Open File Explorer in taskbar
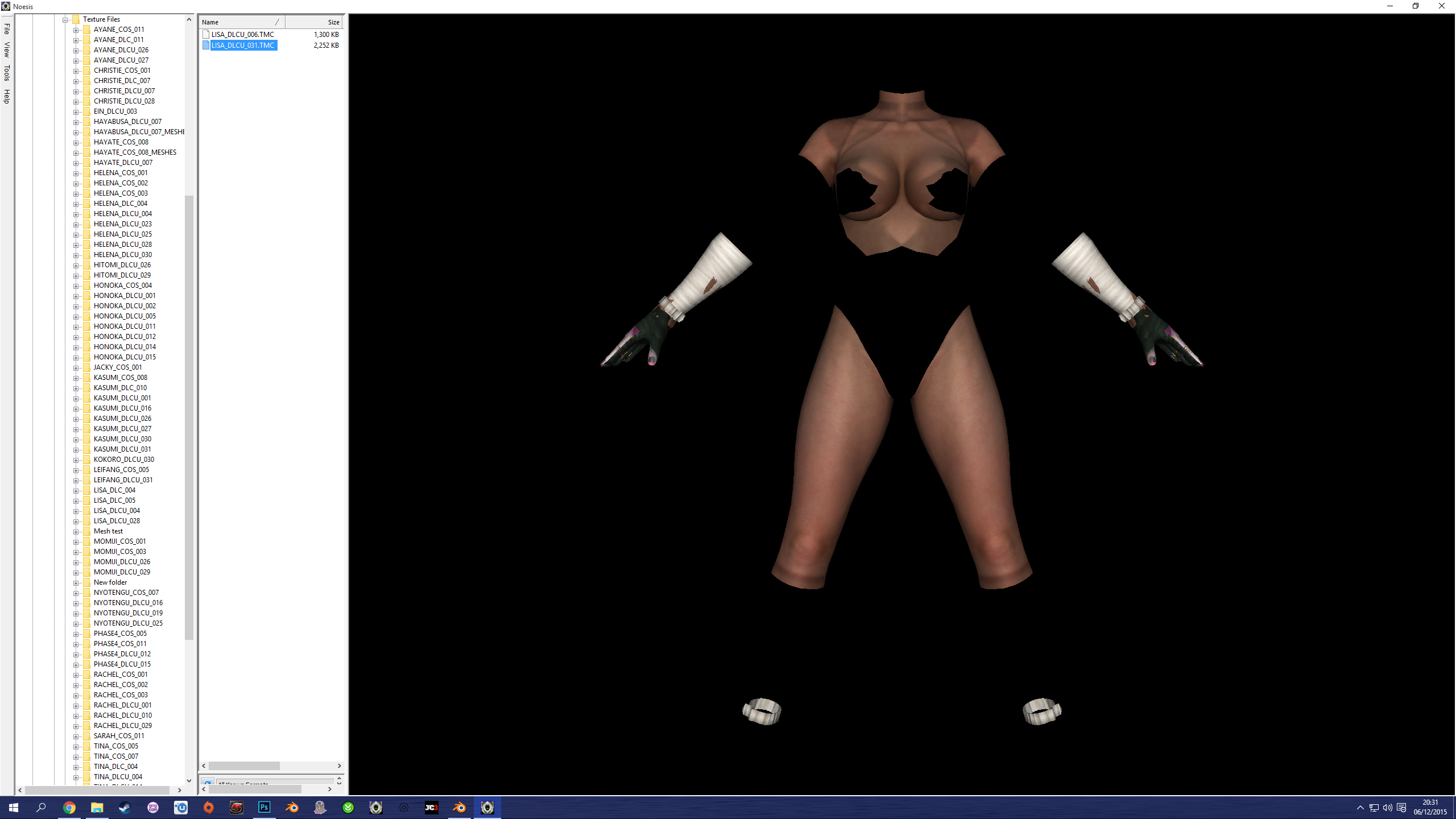This screenshot has width=1456, height=819. click(97, 807)
